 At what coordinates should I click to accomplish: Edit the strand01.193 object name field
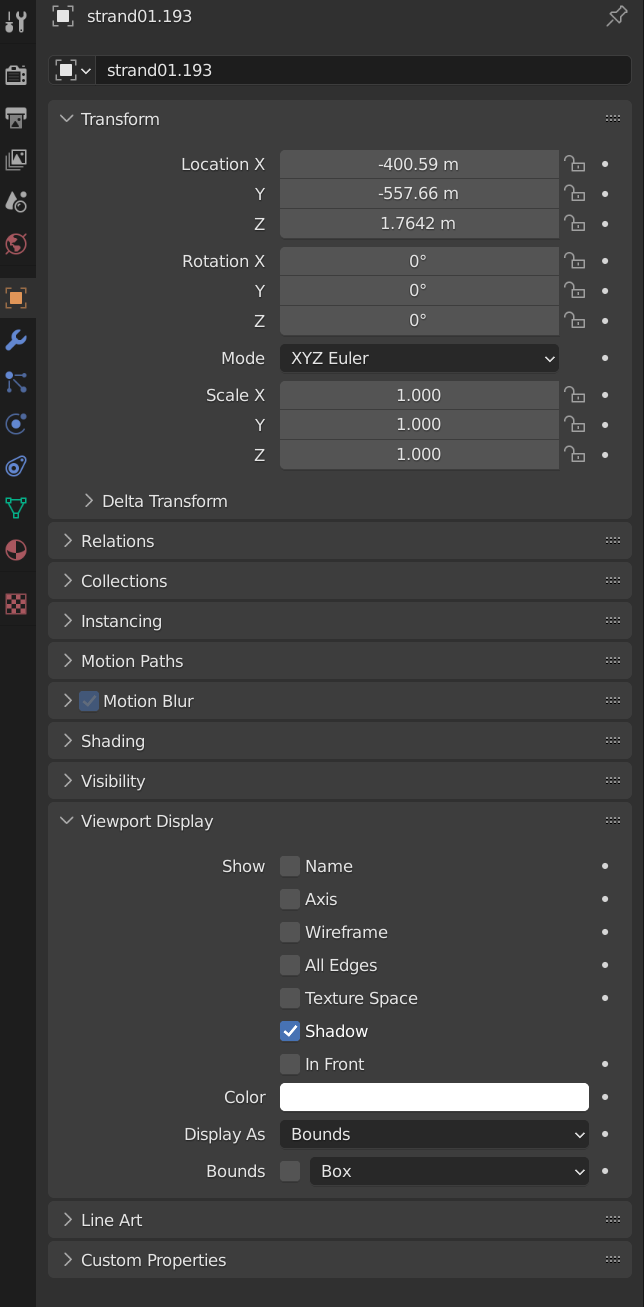(x=364, y=70)
